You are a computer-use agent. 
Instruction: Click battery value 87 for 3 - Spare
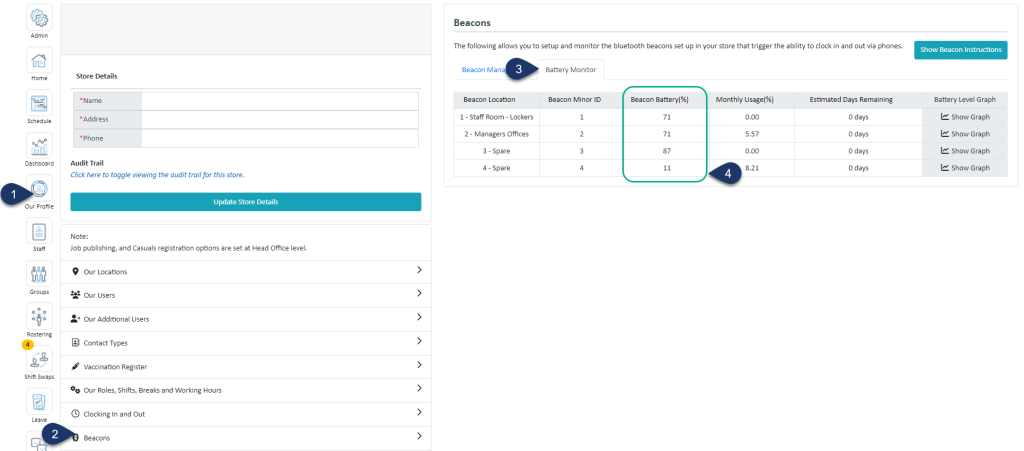click(666, 151)
